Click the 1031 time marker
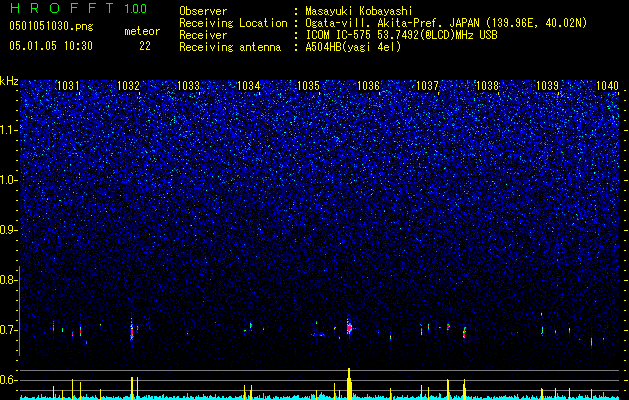The image size is (629, 400). pyautogui.click(x=68, y=86)
